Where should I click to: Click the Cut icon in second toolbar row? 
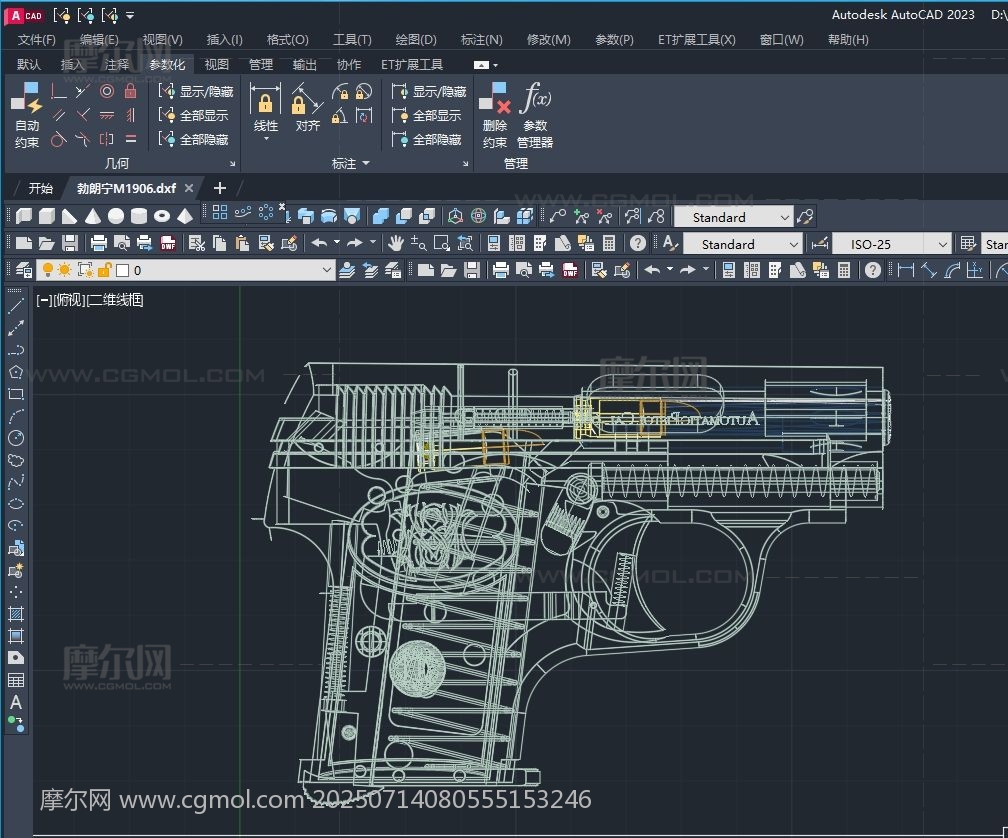(197, 244)
